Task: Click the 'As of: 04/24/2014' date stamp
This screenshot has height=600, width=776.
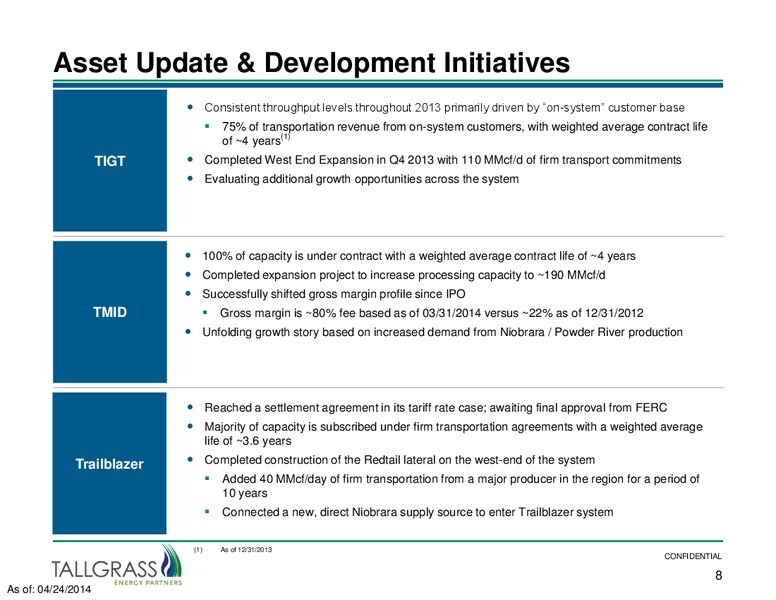Action: pos(49,589)
